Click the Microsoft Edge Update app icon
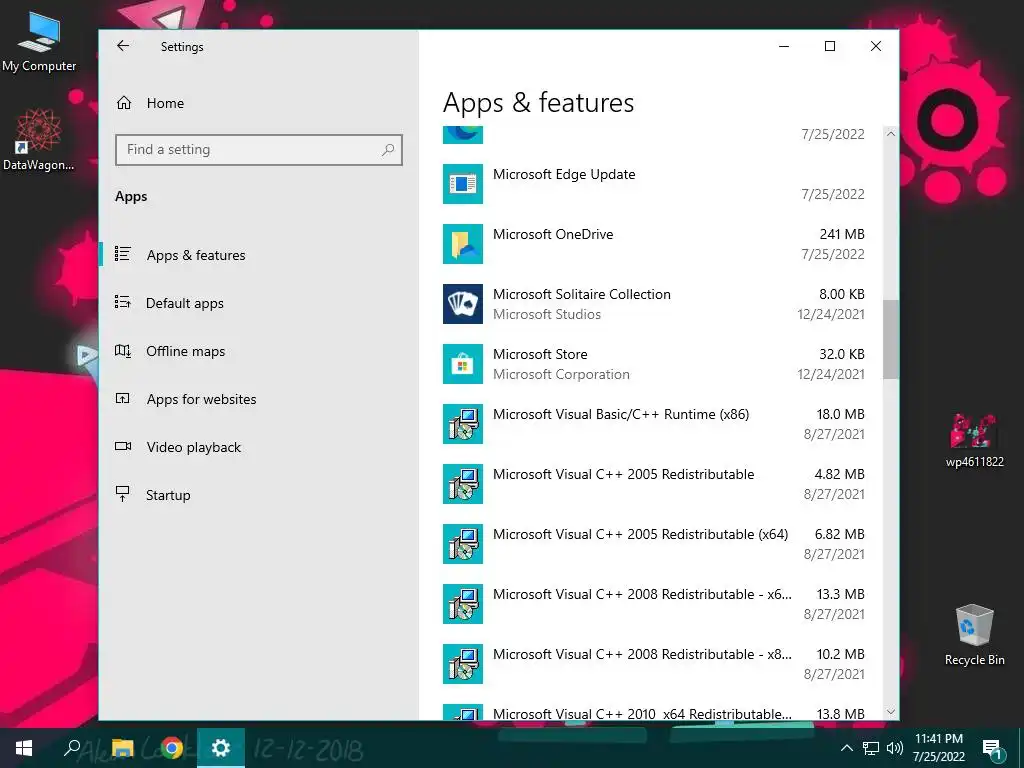The height and width of the screenshot is (768, 1024). (x=463, y=184)
